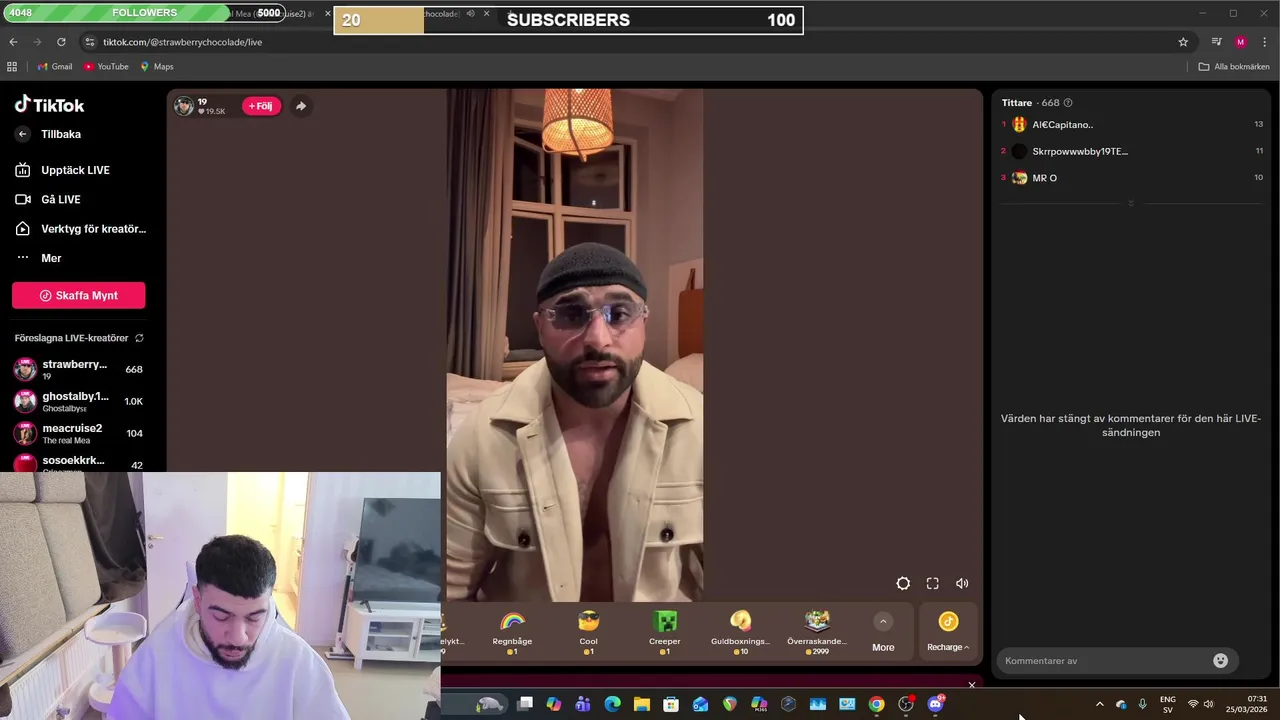The height and width of the screenshot is (720, 1280).
Task: Open the Gmail bookmark
Action: [55, 67]
